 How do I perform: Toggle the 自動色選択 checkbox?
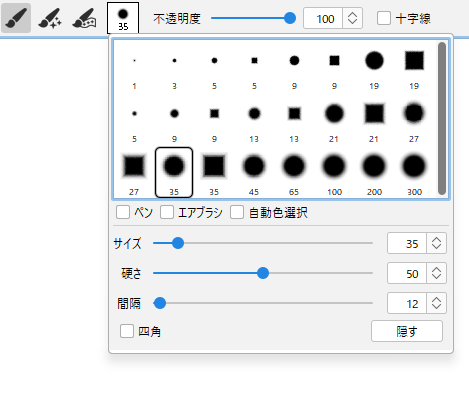pos(237,212)
